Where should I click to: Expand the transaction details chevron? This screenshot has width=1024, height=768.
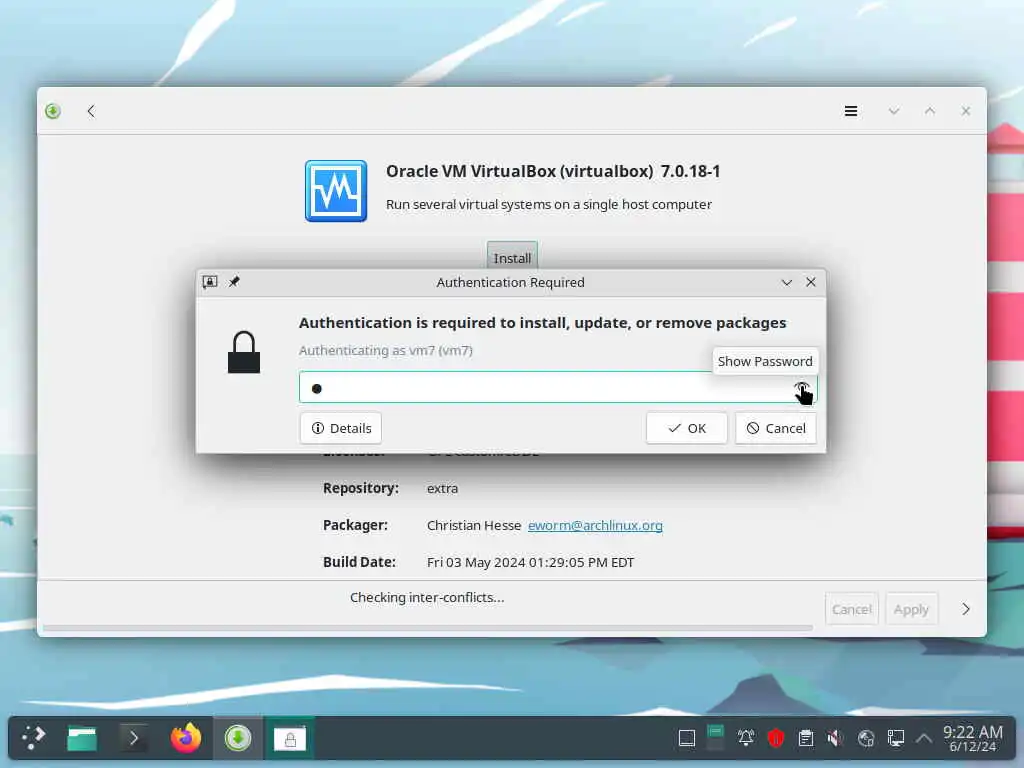[965, 609]
